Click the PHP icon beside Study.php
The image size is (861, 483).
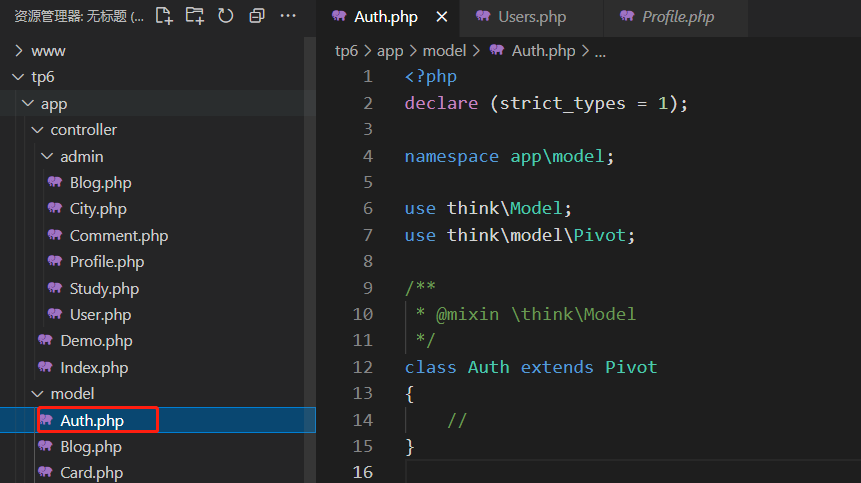point(55,288)
